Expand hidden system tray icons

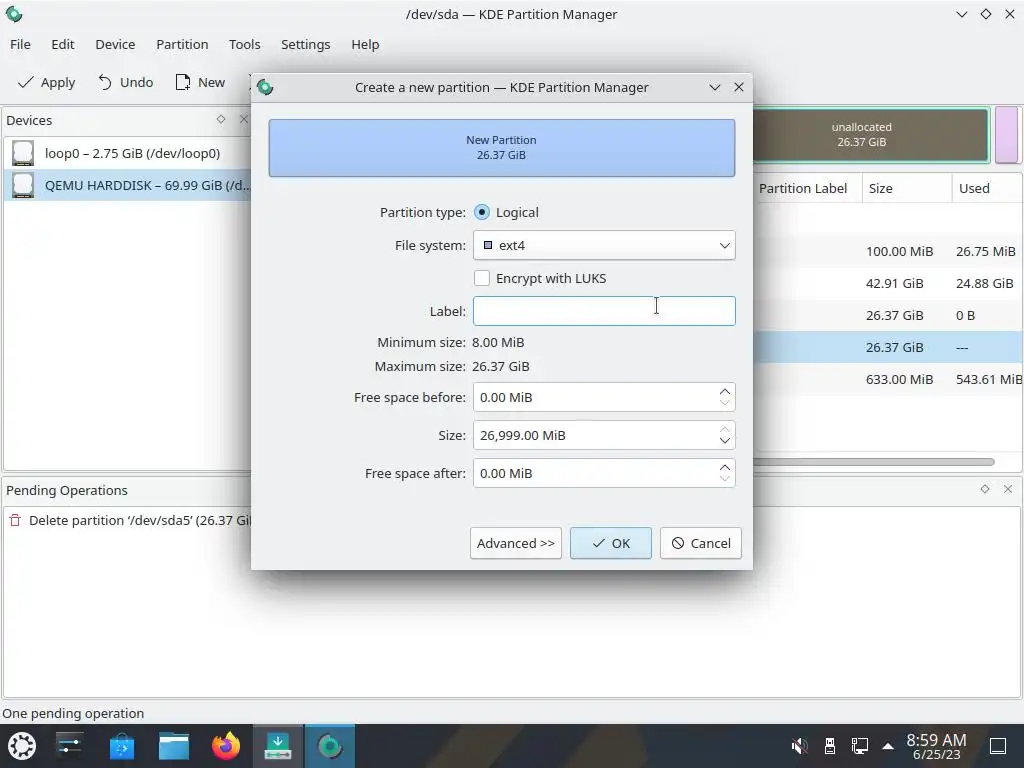click(x=888, y=746)
